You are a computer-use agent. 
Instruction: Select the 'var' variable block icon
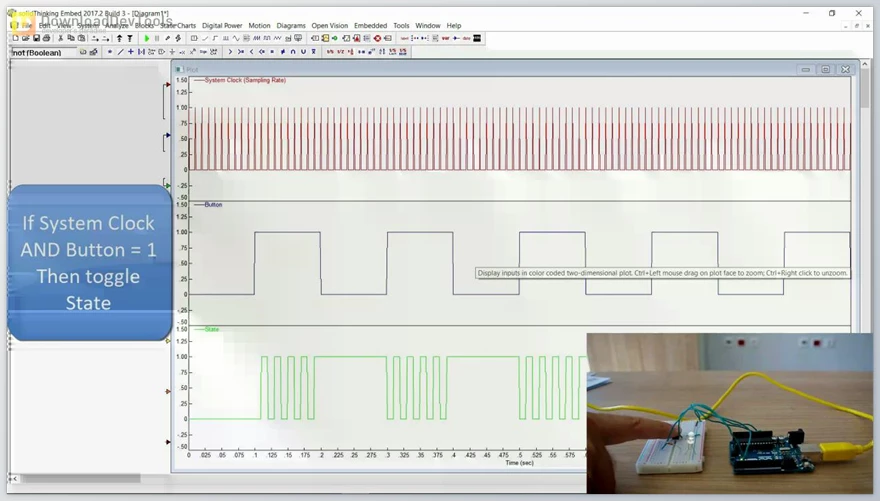[x=445, y=38]
